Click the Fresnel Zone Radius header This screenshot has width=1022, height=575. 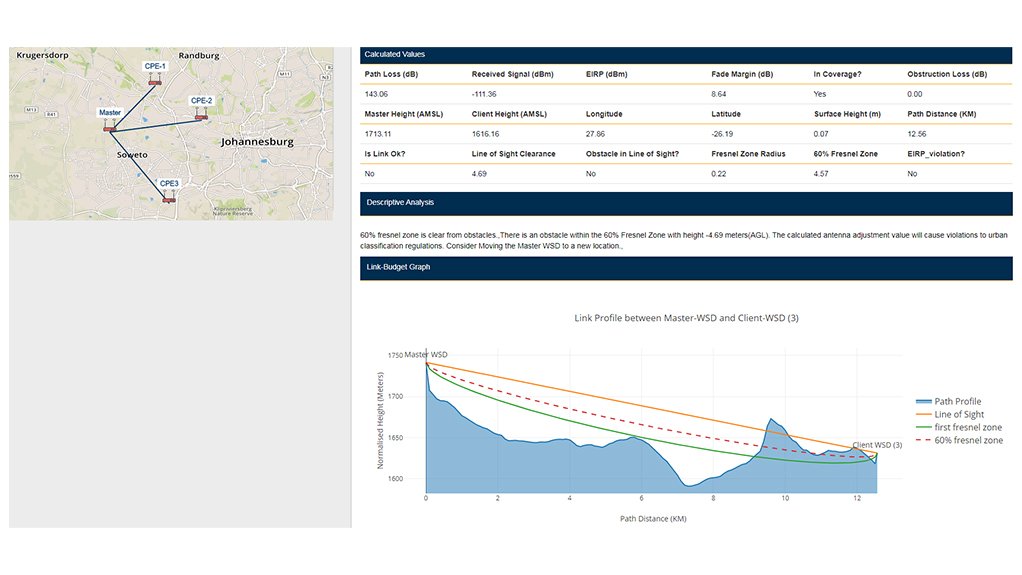coord(748,154)
